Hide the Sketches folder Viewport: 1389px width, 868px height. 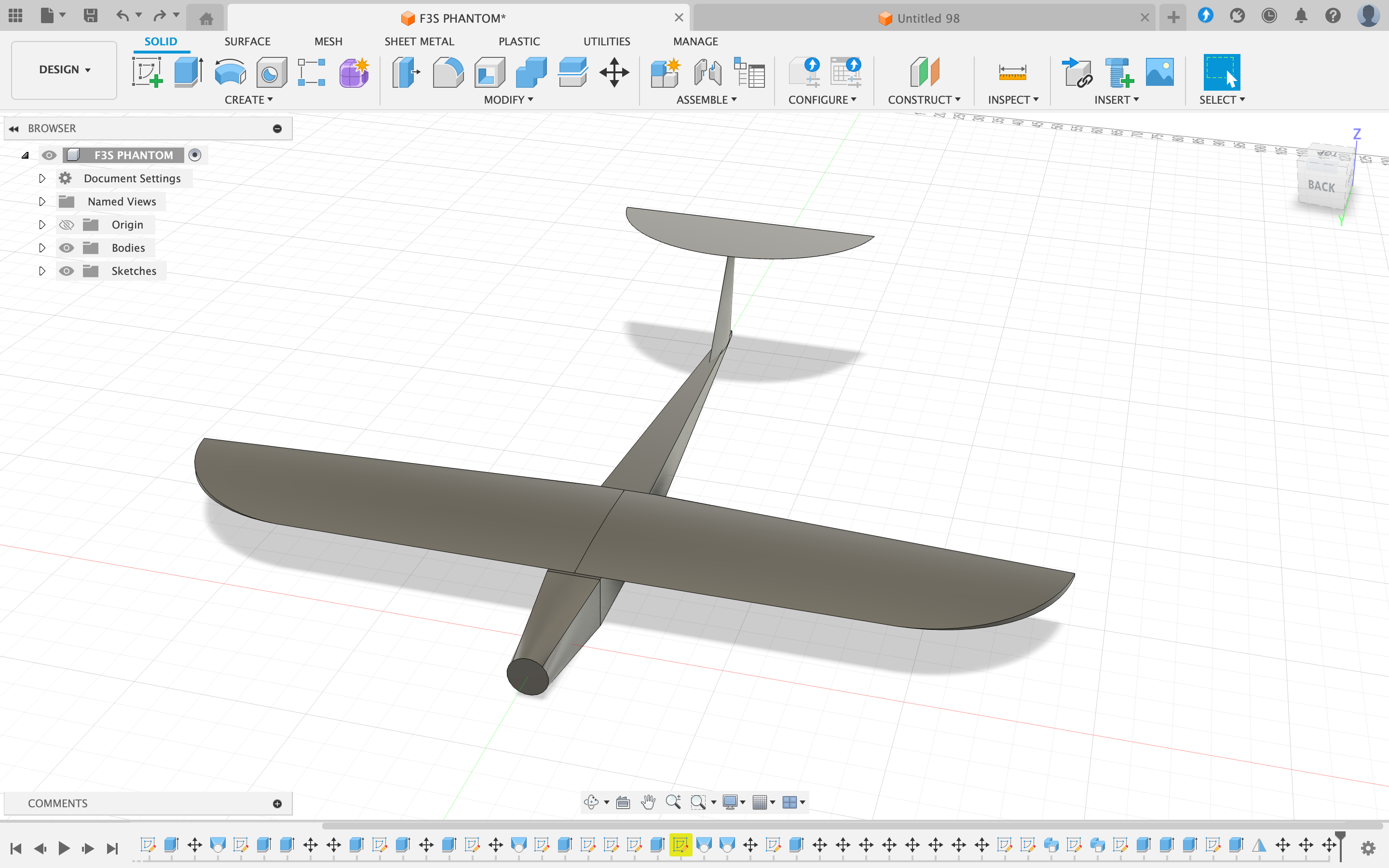click(x=67, y=271)
